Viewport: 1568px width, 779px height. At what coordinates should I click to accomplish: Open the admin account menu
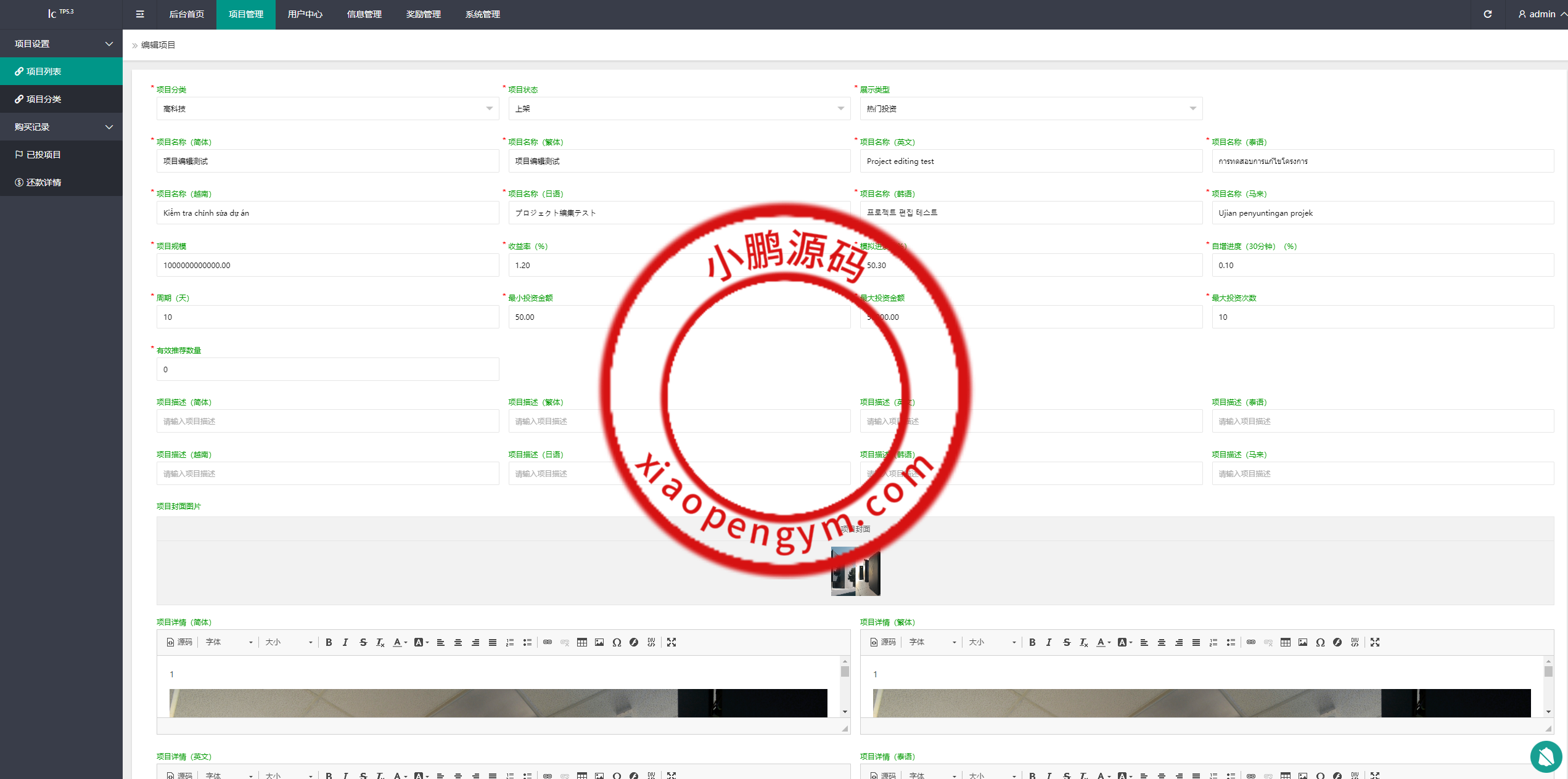(1539, 14)
